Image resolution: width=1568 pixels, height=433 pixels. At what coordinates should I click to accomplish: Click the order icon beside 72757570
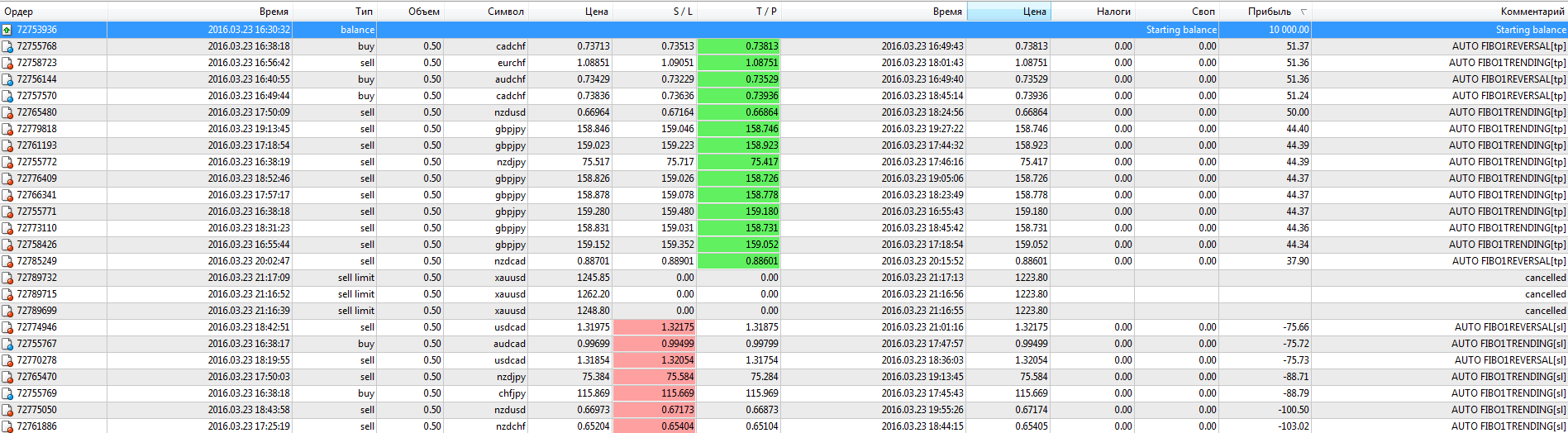point(7,96)
